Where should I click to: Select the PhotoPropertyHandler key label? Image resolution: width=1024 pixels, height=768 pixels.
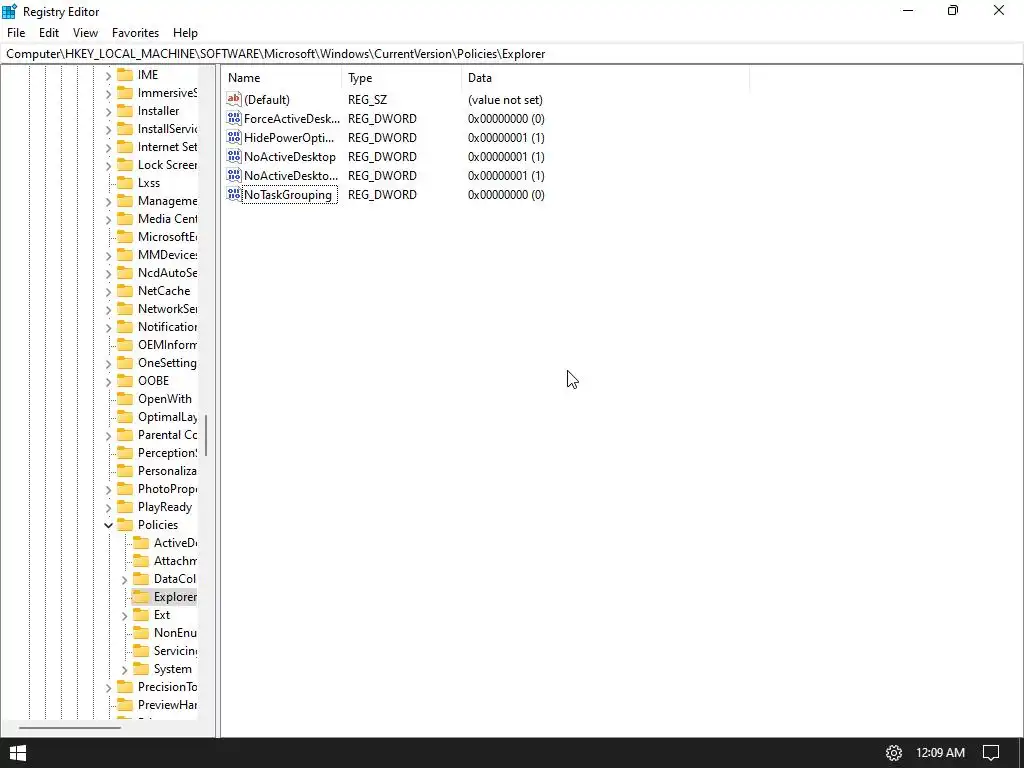click(167, 488)
